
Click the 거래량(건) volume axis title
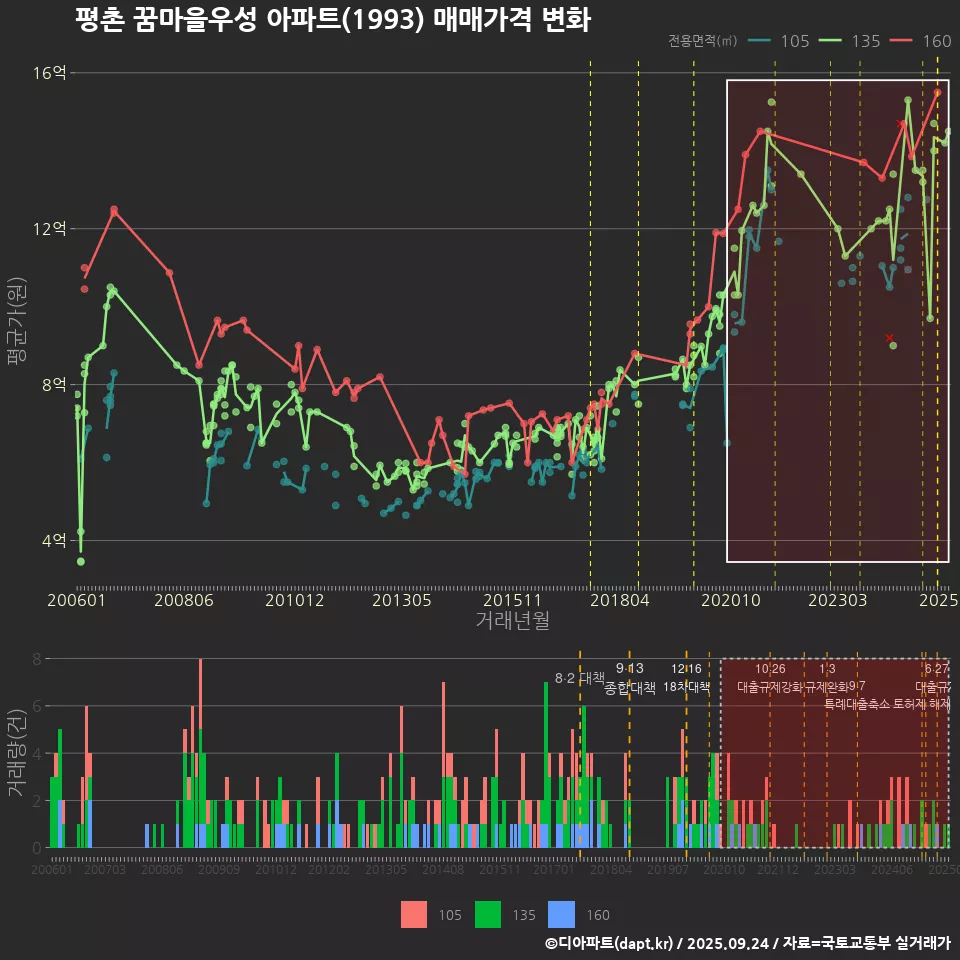click(17, 753)
